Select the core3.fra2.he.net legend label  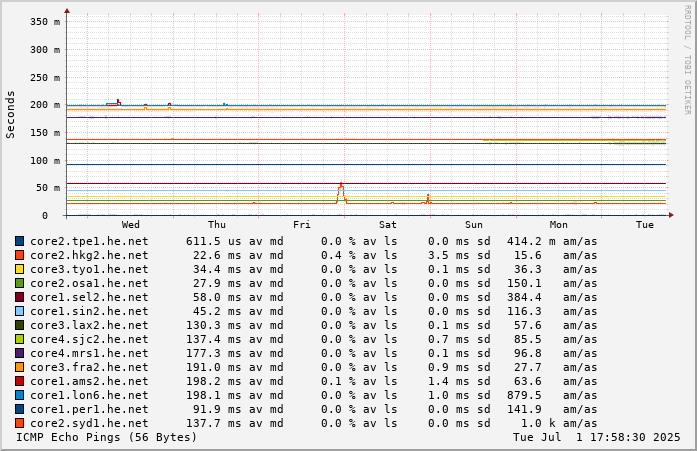[89, 367]
